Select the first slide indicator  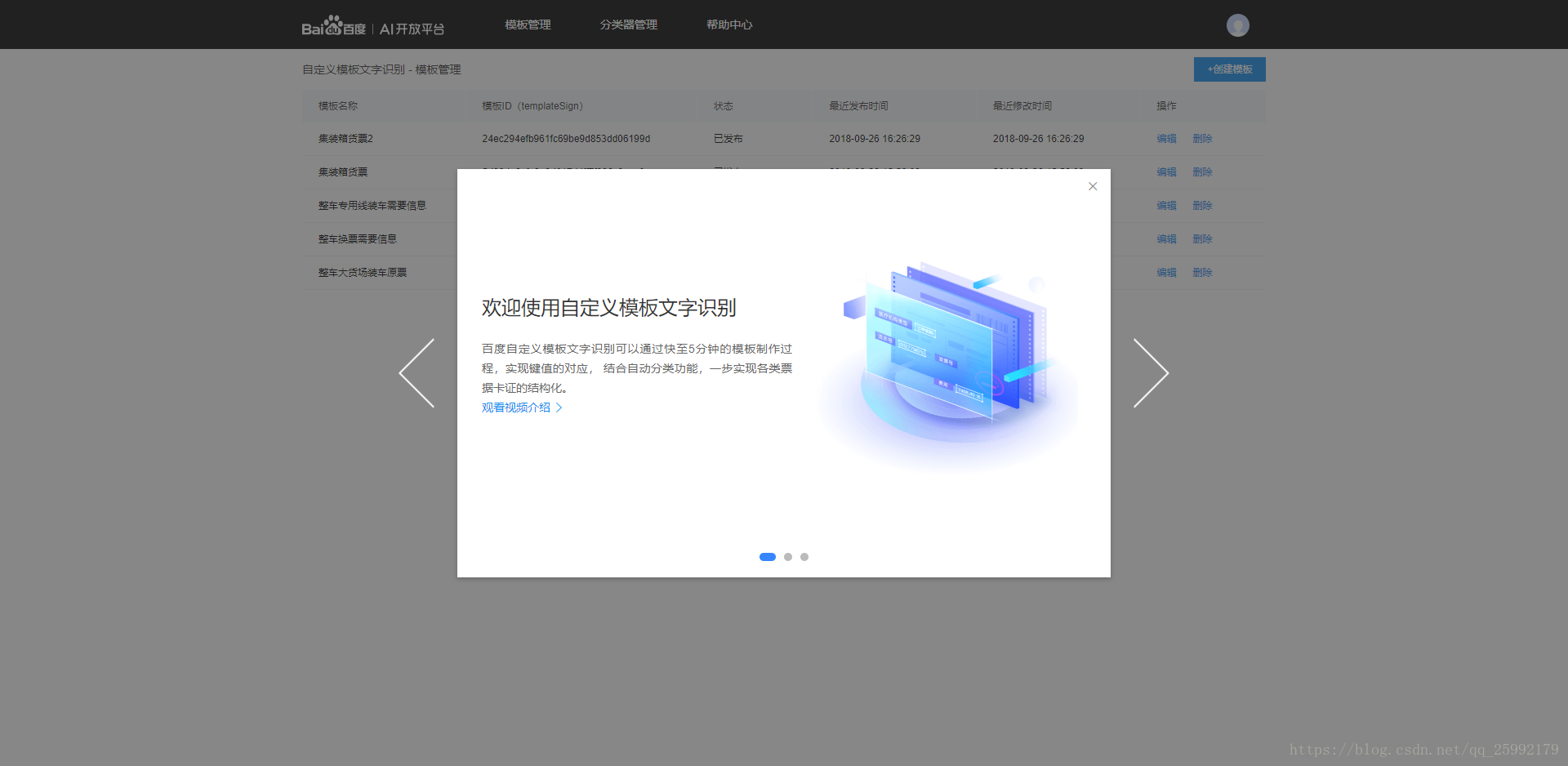click(x=767, y=556)
